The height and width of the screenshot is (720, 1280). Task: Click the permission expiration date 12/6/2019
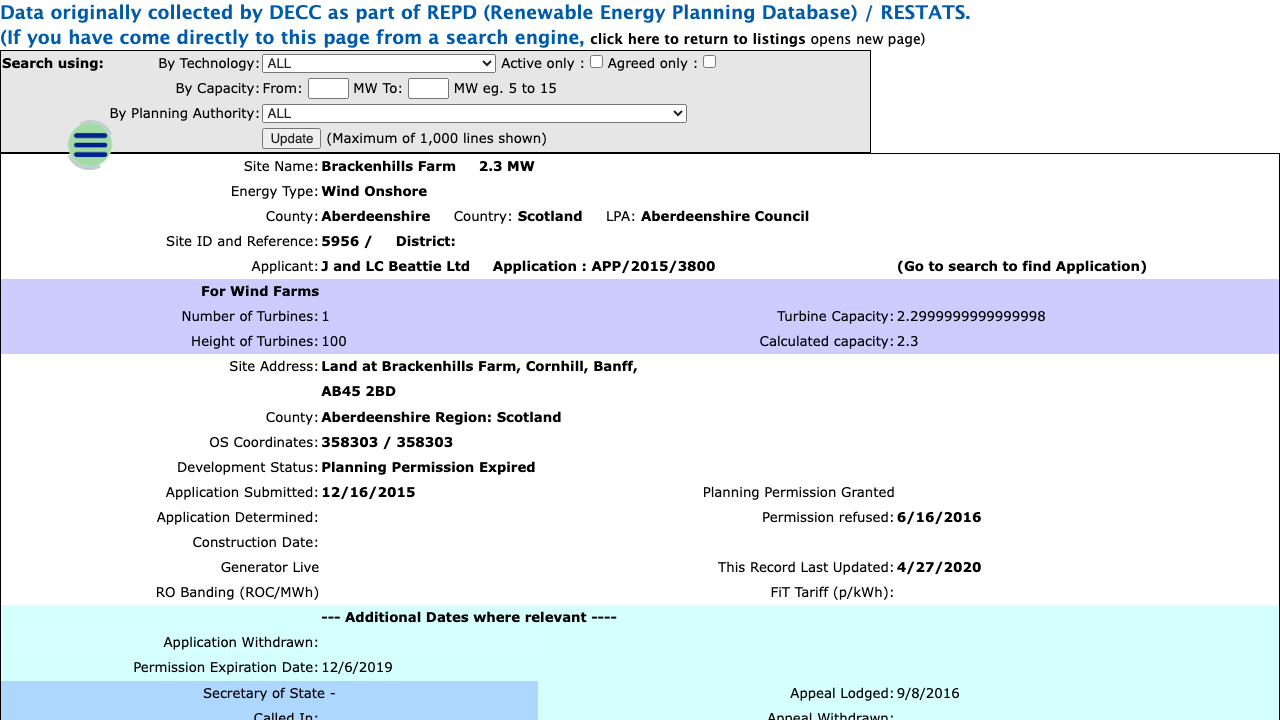tap(357, 667)
